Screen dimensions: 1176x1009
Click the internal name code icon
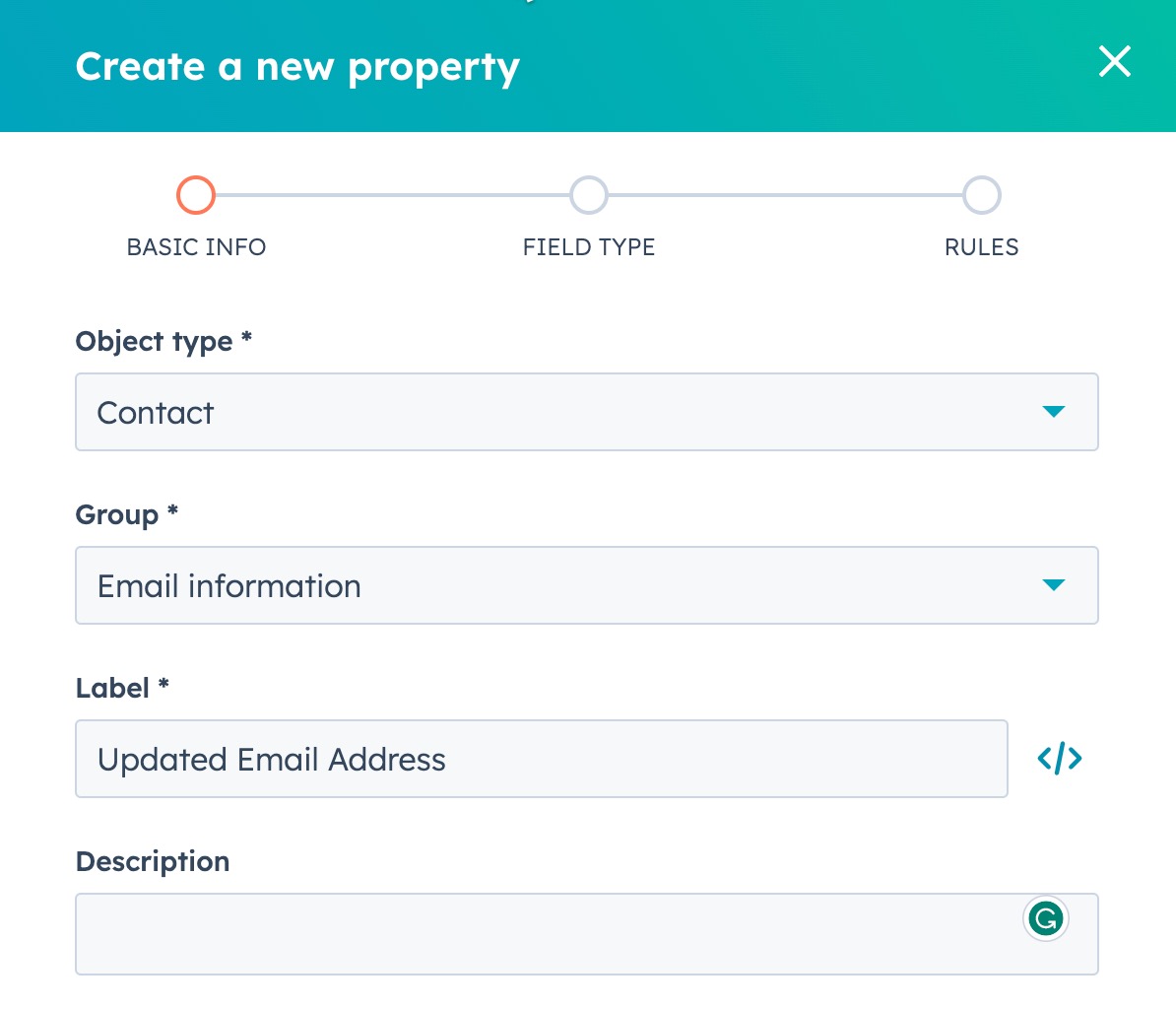pos(1060,759)
